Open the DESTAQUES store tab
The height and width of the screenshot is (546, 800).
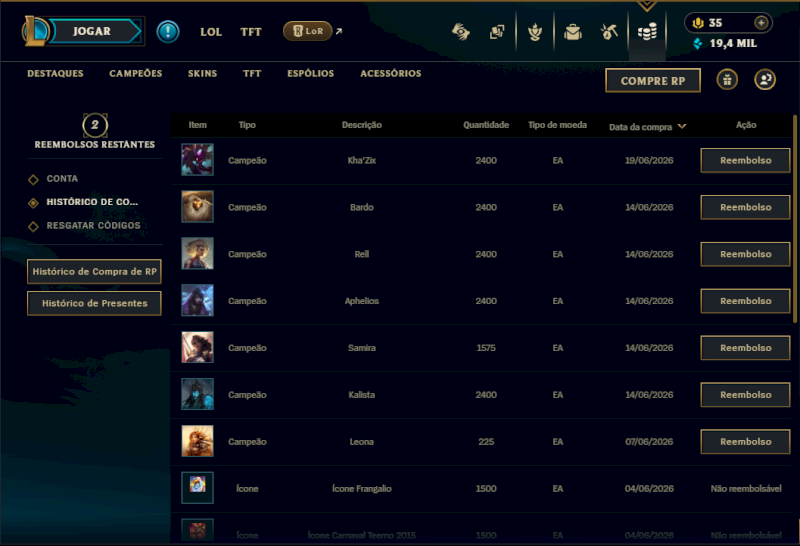(55, 73)
